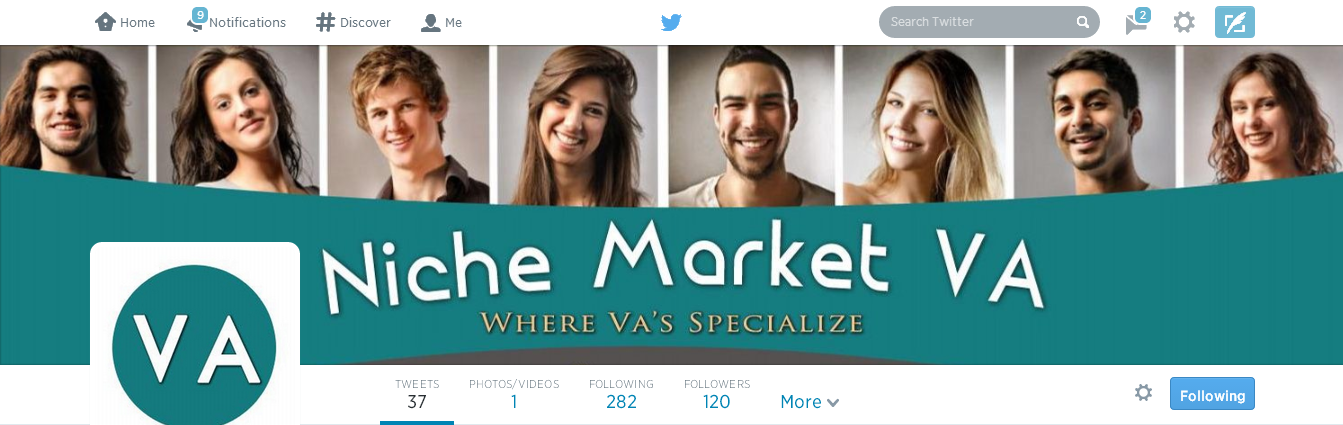Expand the More dropdown
The width and height of the screenshot is (1343, 425).
click(809, 402)
